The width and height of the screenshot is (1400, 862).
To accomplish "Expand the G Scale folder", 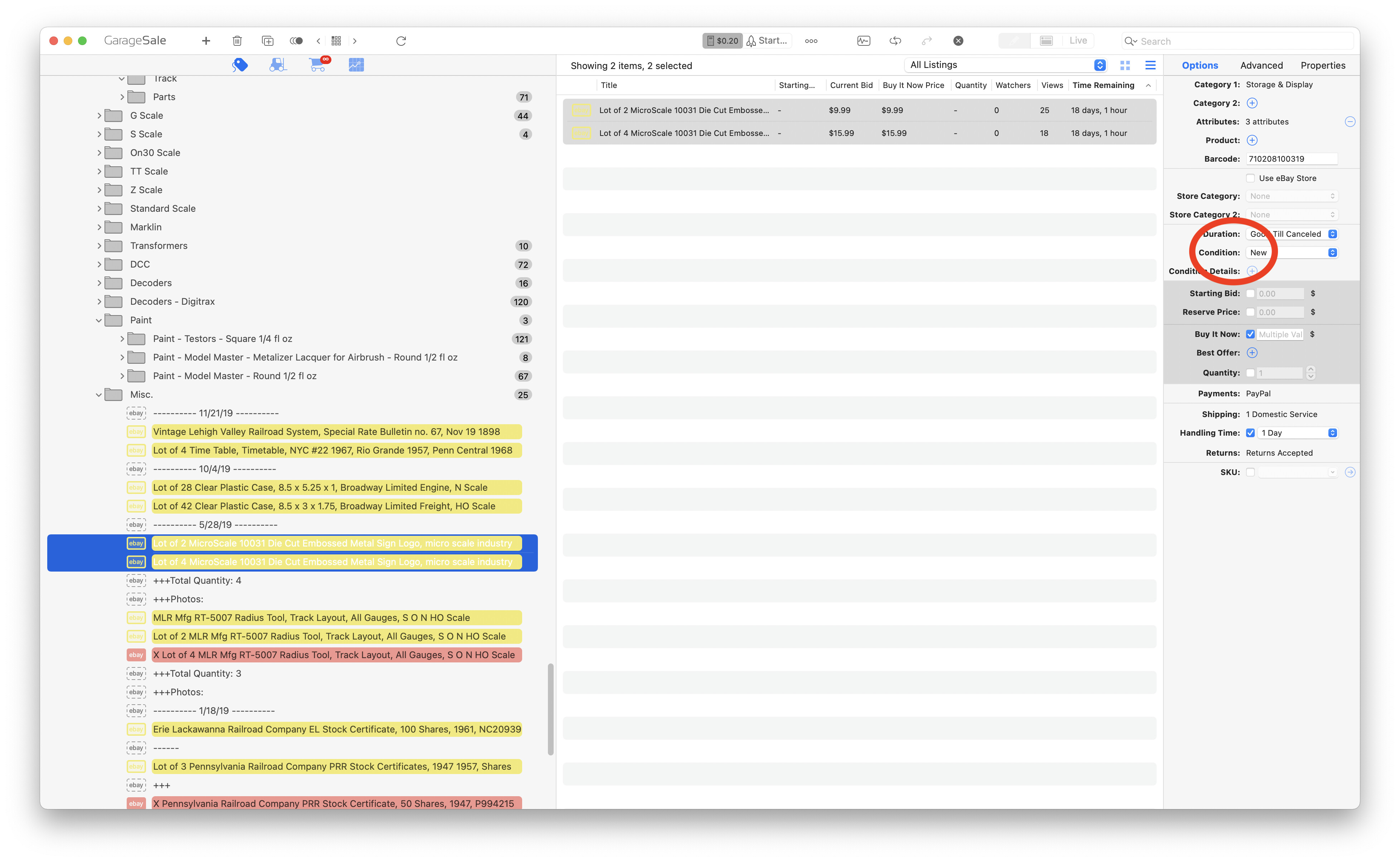I will click(99, 116).
